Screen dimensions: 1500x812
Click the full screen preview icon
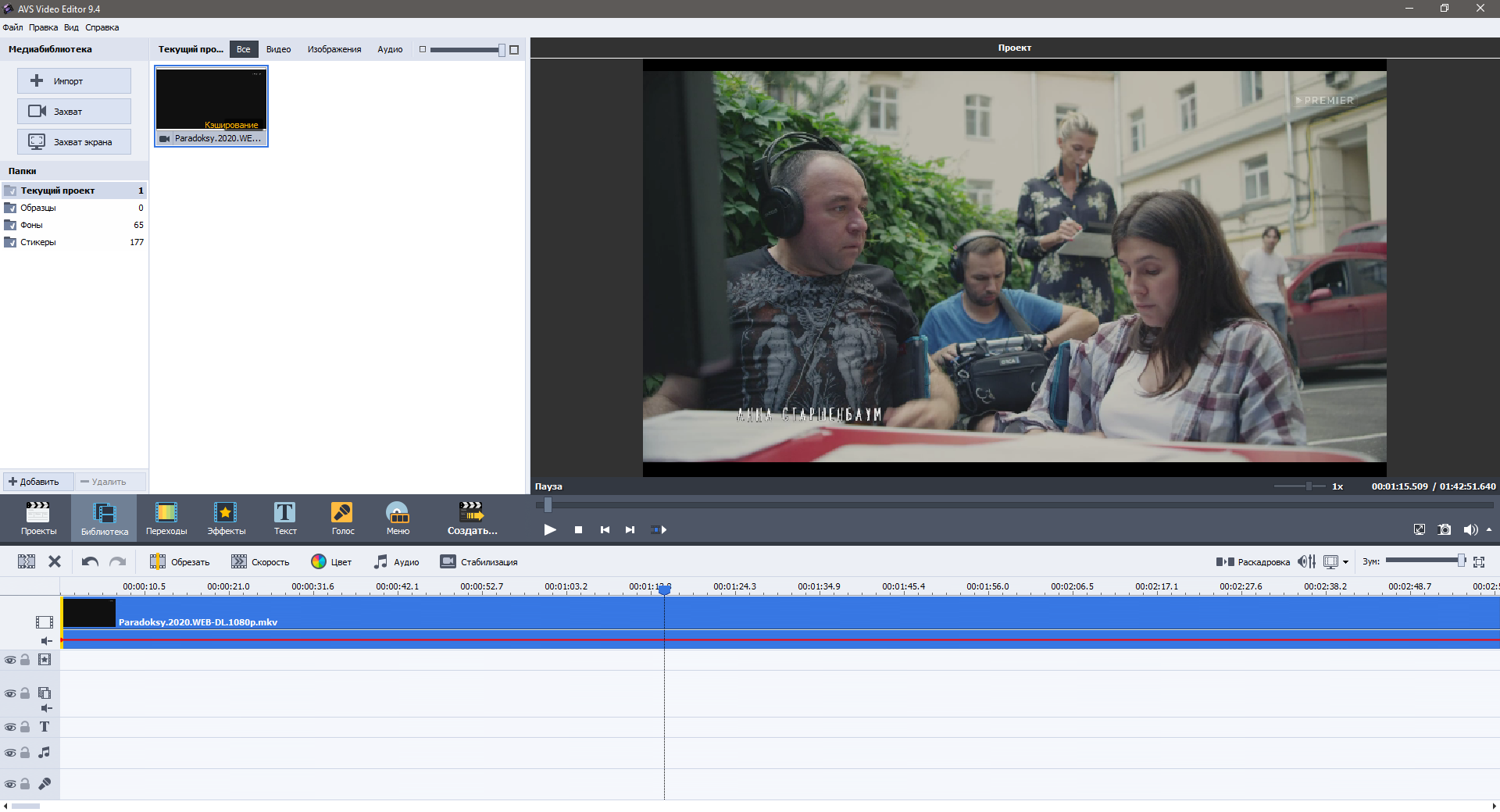point(1420,529)
